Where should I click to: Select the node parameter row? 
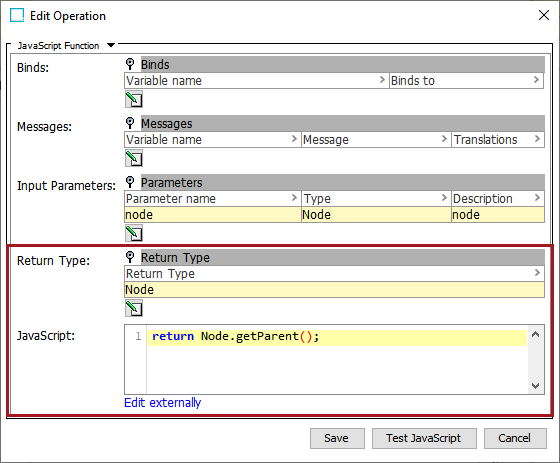point(334,215)
